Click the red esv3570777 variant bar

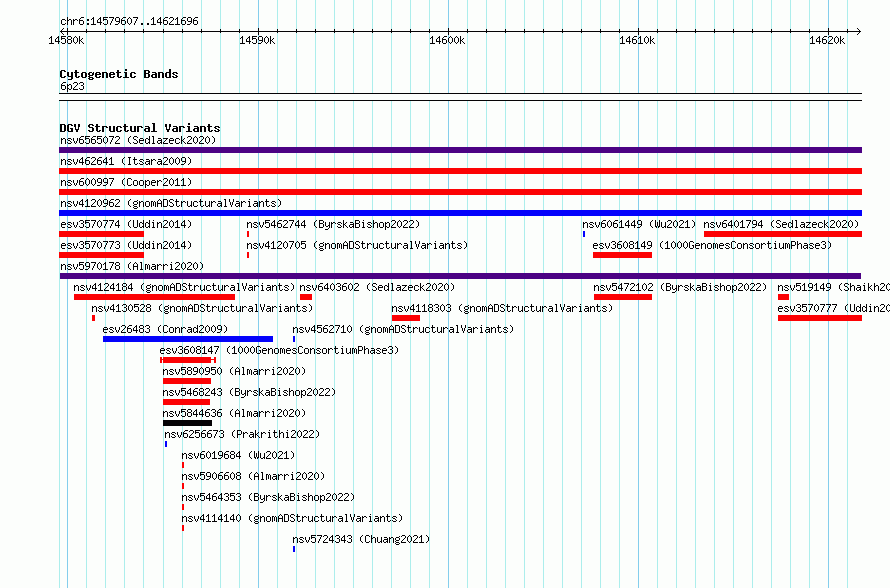tap(820, 318)
